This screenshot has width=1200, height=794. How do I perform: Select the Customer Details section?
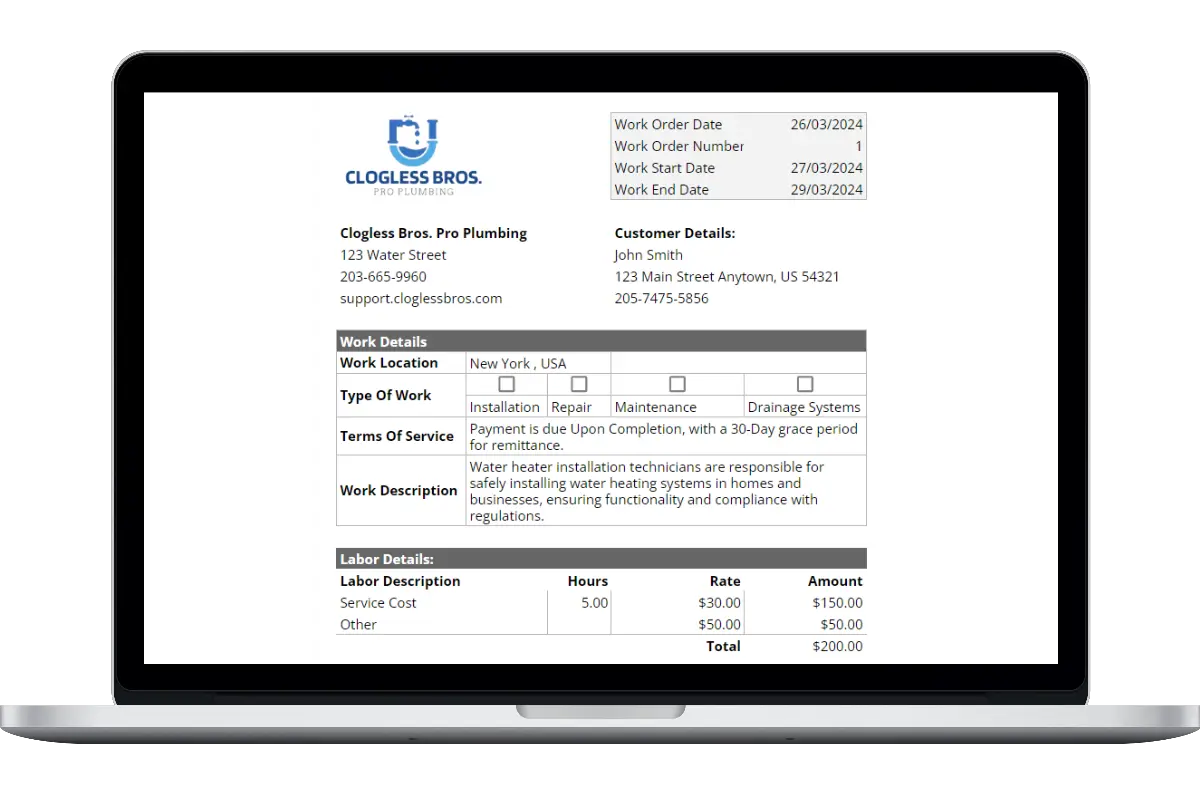[x=675, y=233]
